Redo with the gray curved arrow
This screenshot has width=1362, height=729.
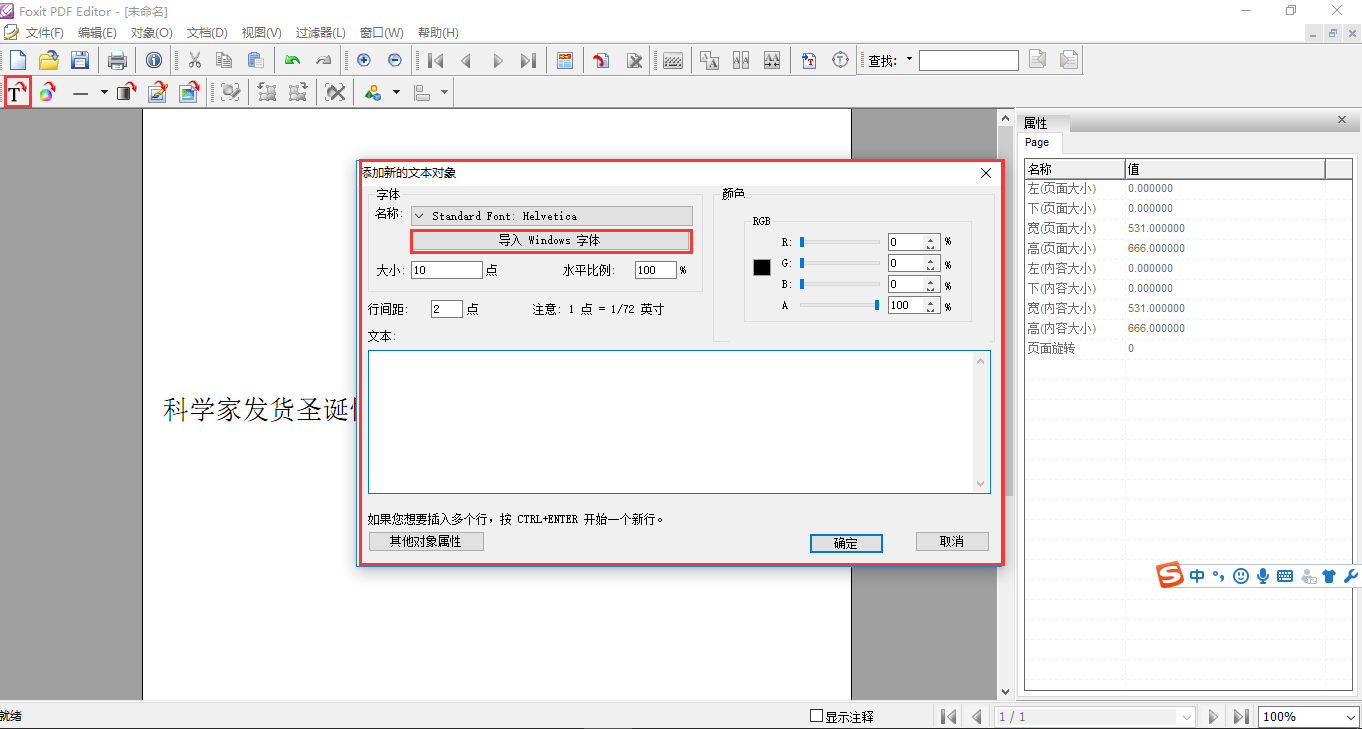tap(323, 60)
